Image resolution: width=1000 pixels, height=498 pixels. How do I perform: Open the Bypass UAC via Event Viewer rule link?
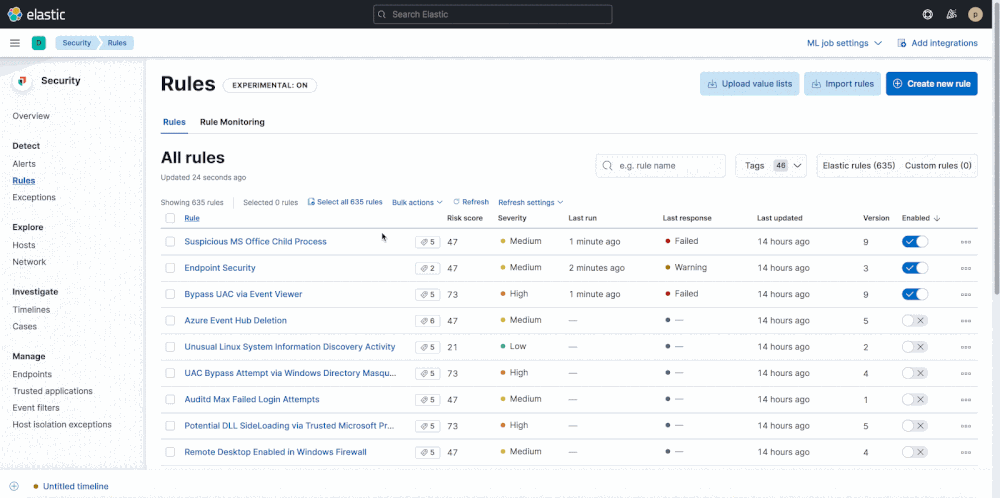(x=243, y=294)
